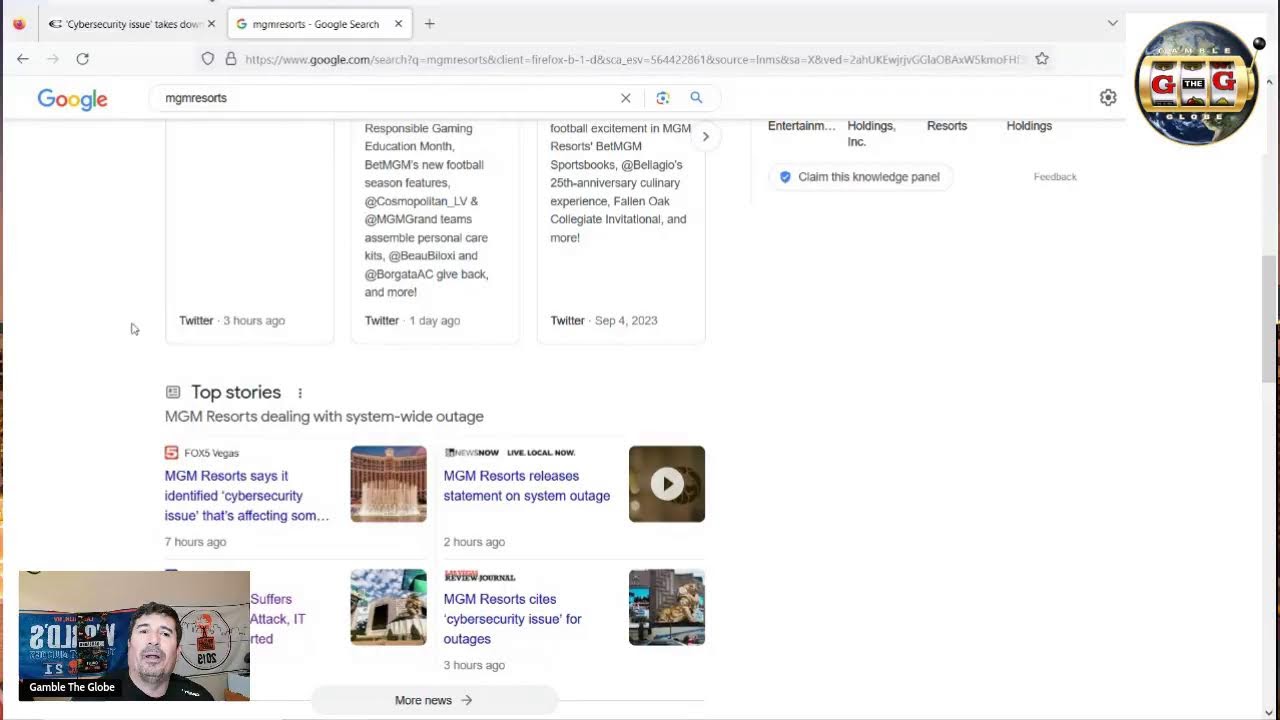Click the Top stories newspaper icon
1280x720 pixels.
click(x=173, y=392)
